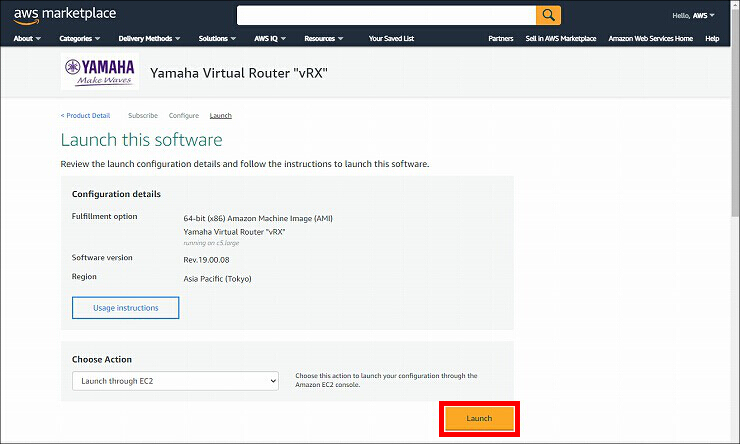The image size is (740, 444).
Task: Click the Configuration details heading
Action: pyautogui.click(x=116, y=194)
